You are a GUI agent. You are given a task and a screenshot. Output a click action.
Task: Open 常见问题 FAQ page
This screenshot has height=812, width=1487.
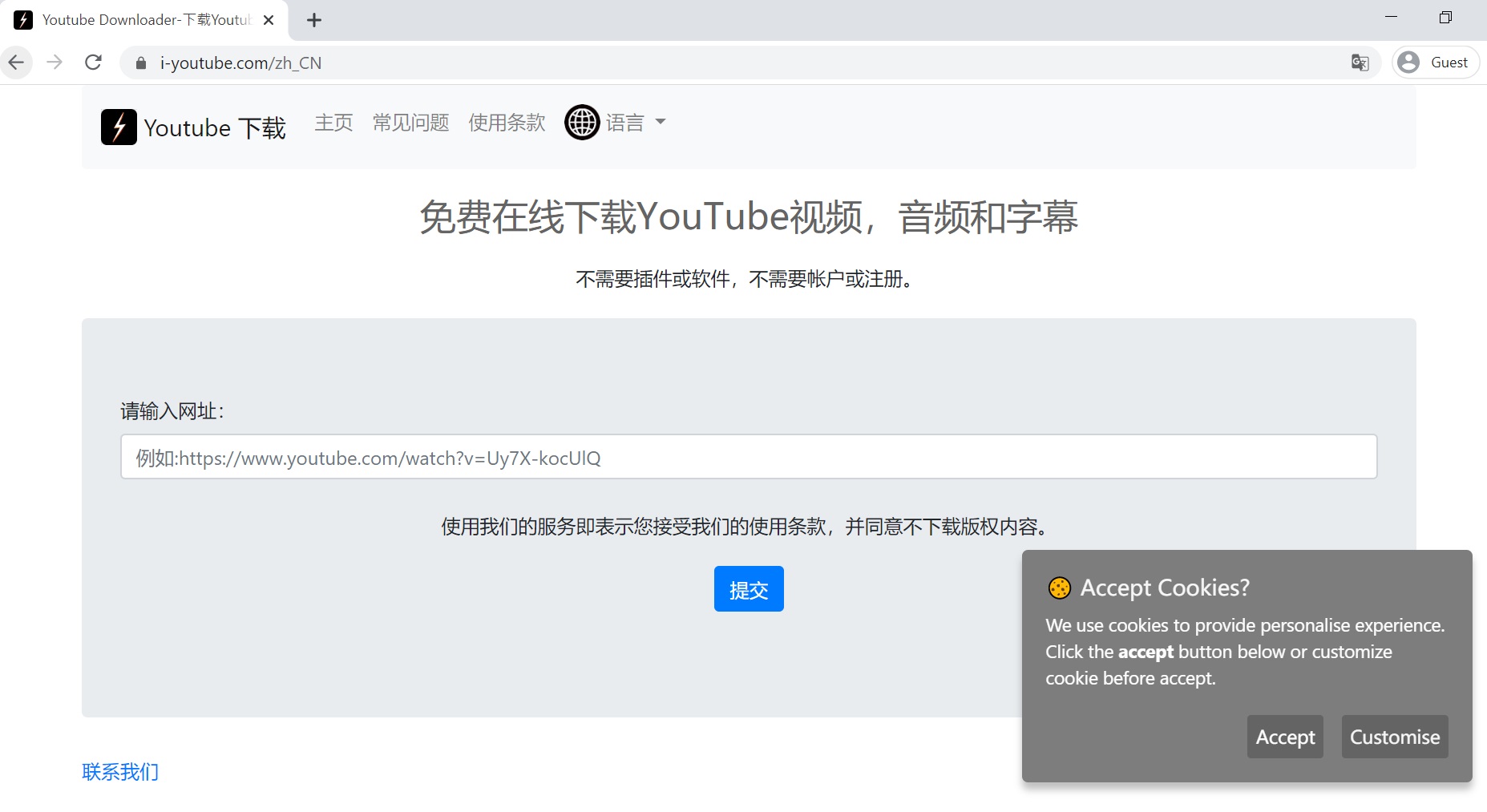click(x=410, y=123)
